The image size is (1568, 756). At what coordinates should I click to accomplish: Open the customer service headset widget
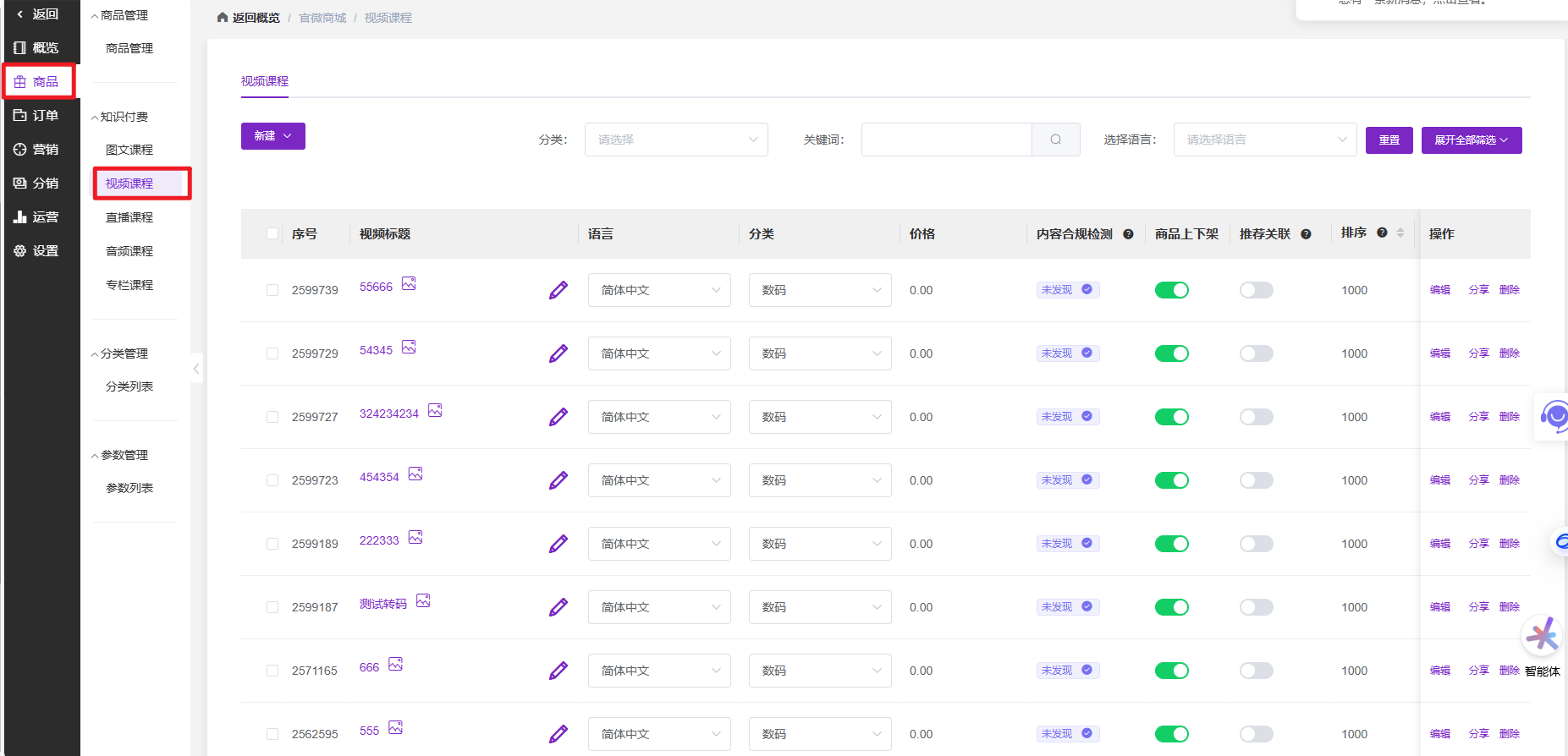[x=1554, y=416]
